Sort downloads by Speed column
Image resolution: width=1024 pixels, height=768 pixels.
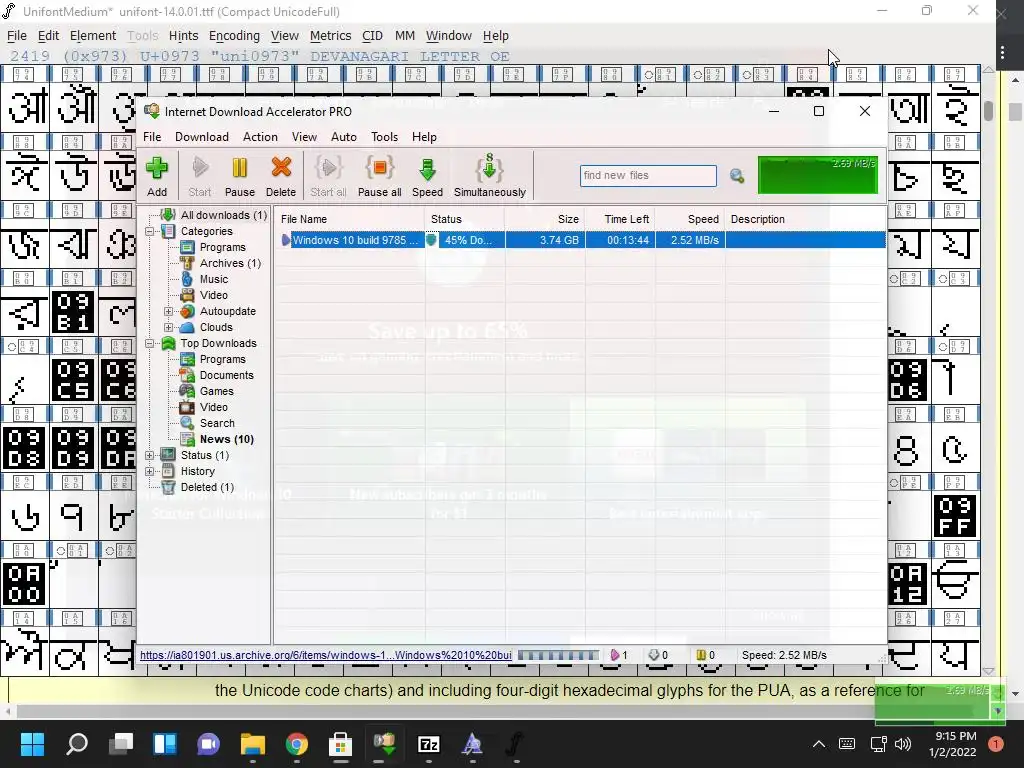[690, 219]
